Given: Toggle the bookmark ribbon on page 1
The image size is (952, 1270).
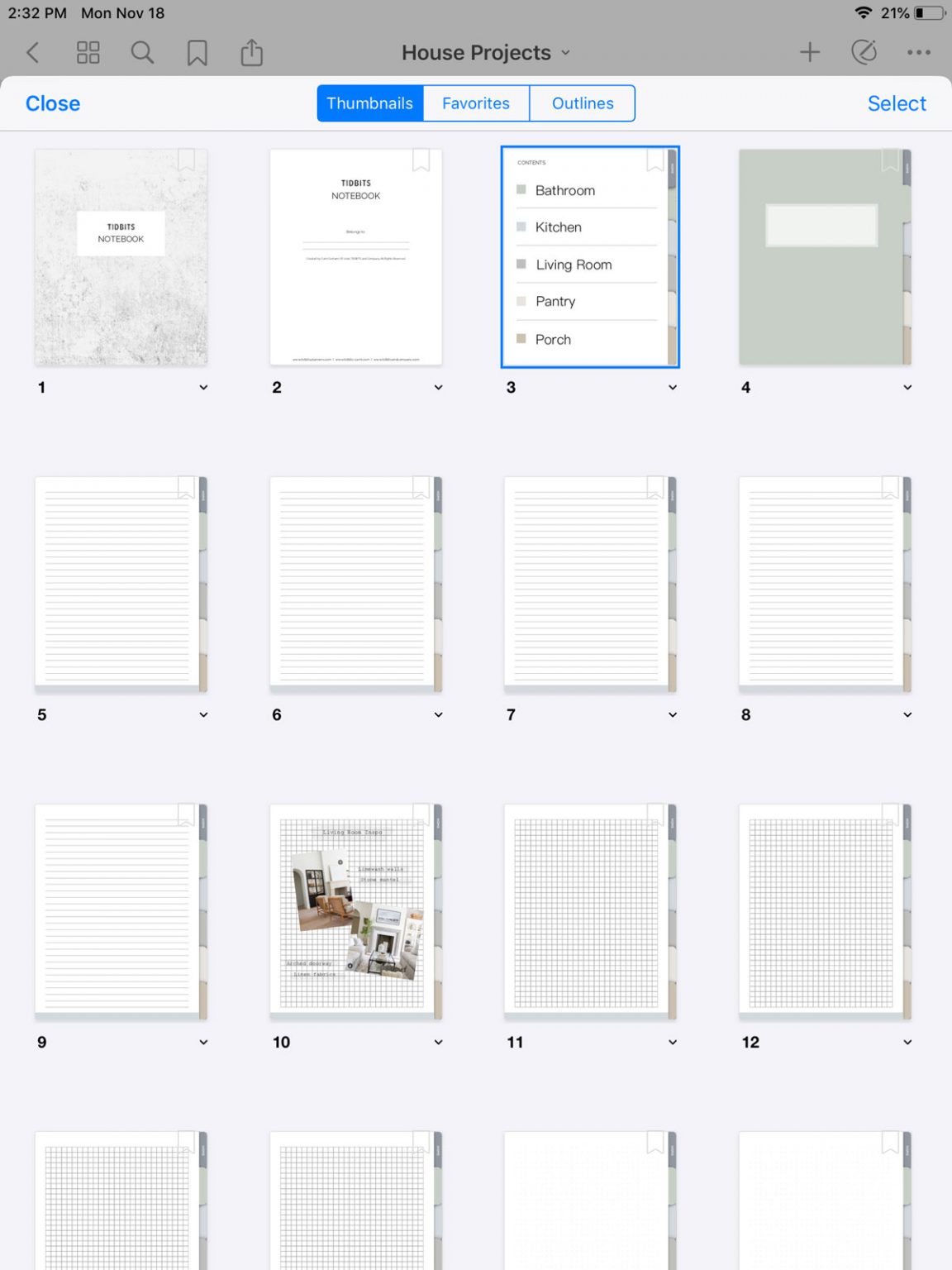Looking at the screenshot, I should point(185,161).
